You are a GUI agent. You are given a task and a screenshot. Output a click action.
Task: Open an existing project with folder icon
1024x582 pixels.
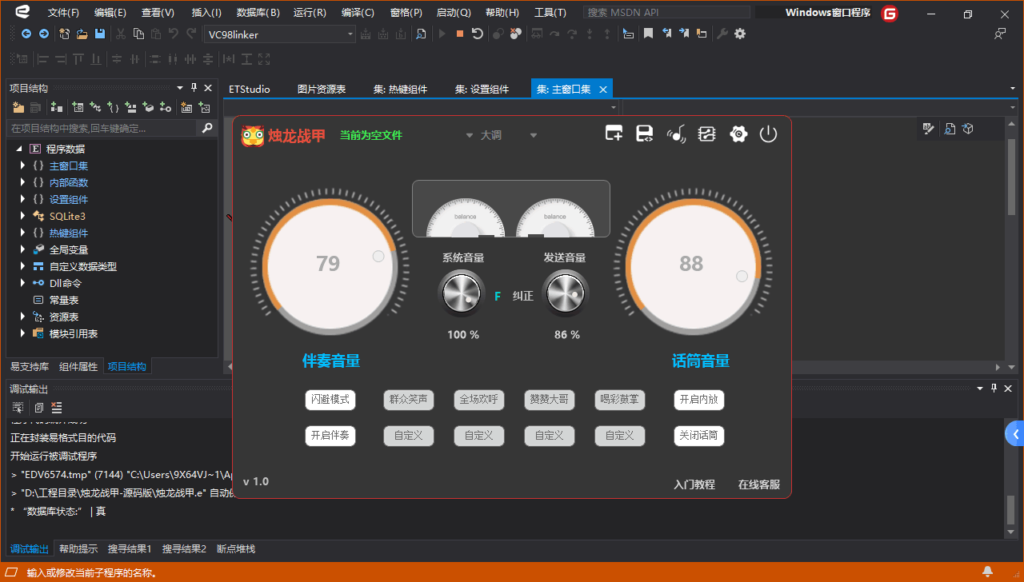pos(82,34)
